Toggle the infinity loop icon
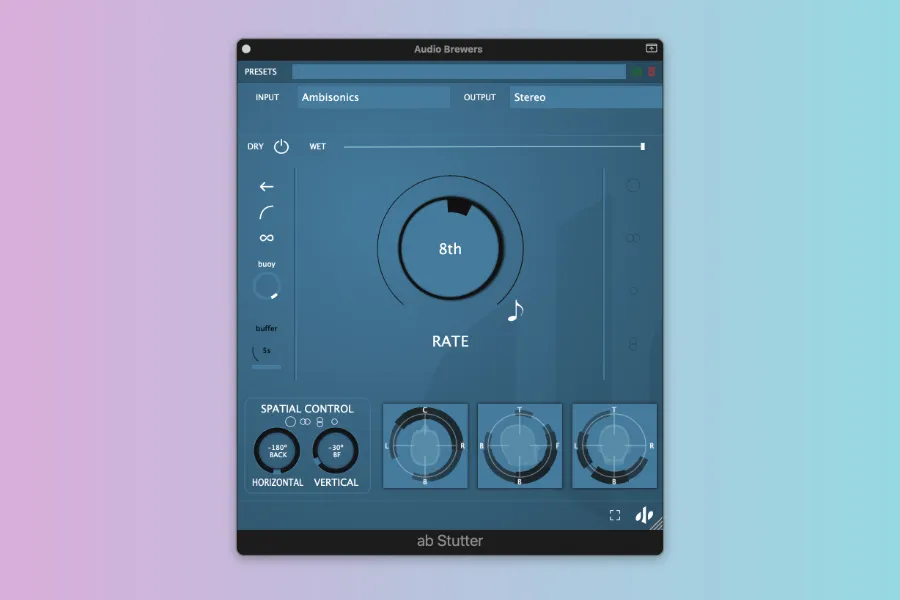 pos(266,238)
